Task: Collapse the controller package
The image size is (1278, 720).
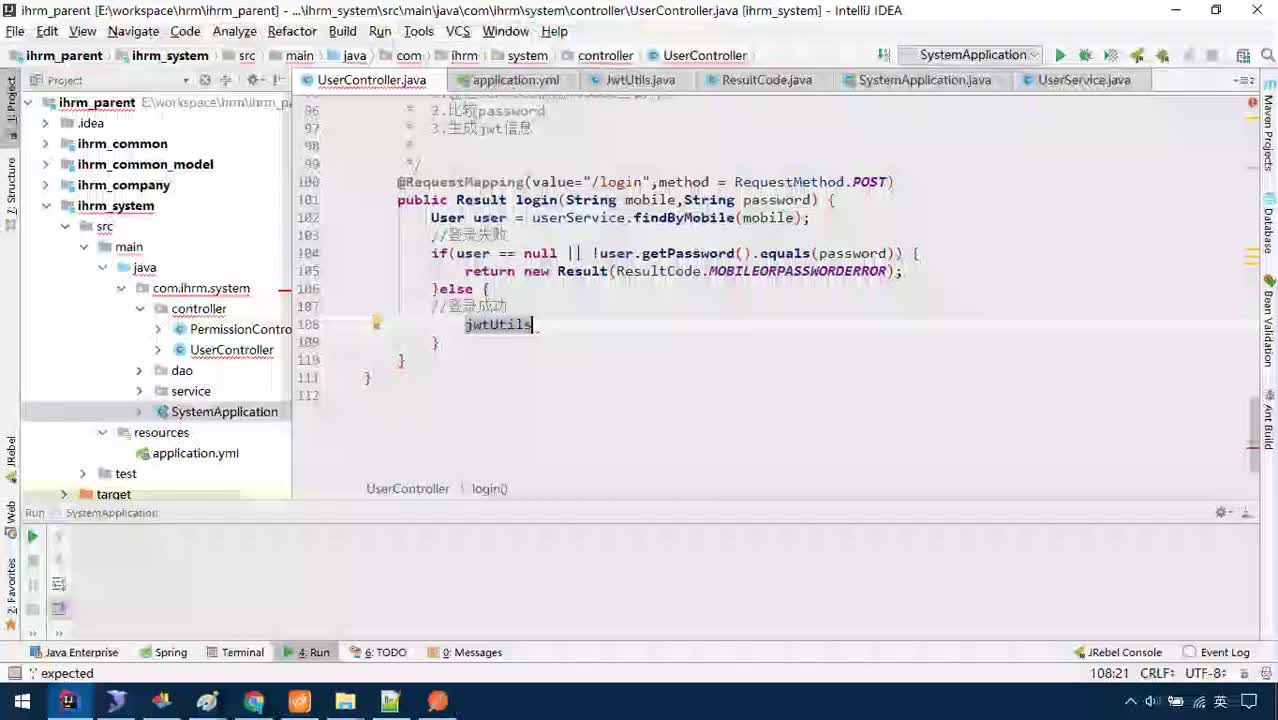Action: (140, 309)
